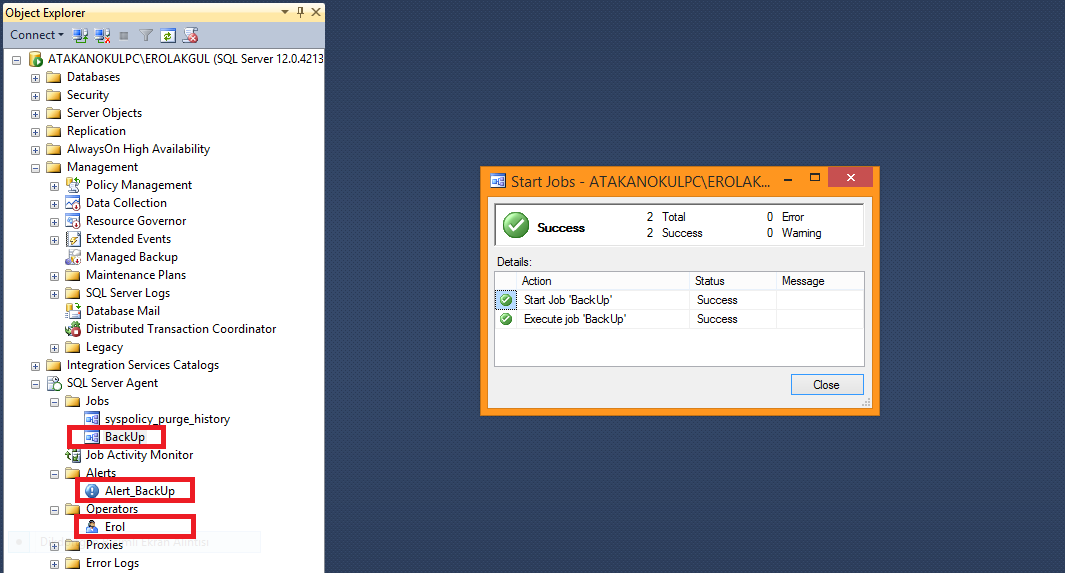Select the Erol operator
Image resolution: width=1065 pixels, height=573 pixels.
coord(115,527)
